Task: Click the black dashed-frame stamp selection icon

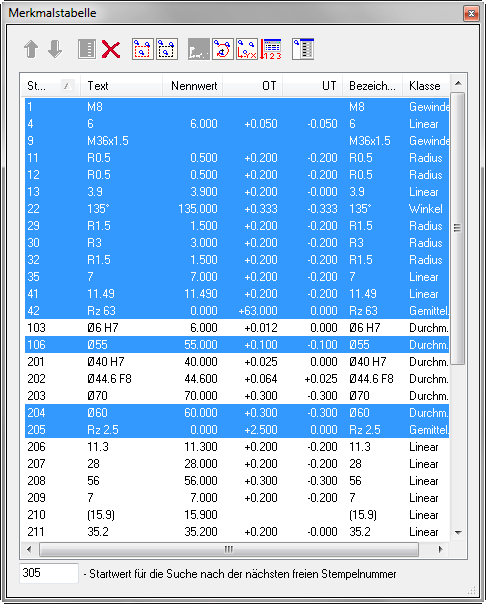Action: pos(167,49)
